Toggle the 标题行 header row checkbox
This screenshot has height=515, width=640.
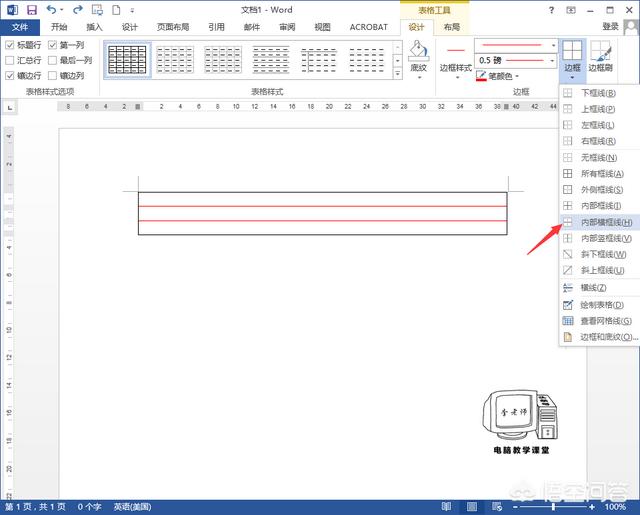[x=10, y=45]
